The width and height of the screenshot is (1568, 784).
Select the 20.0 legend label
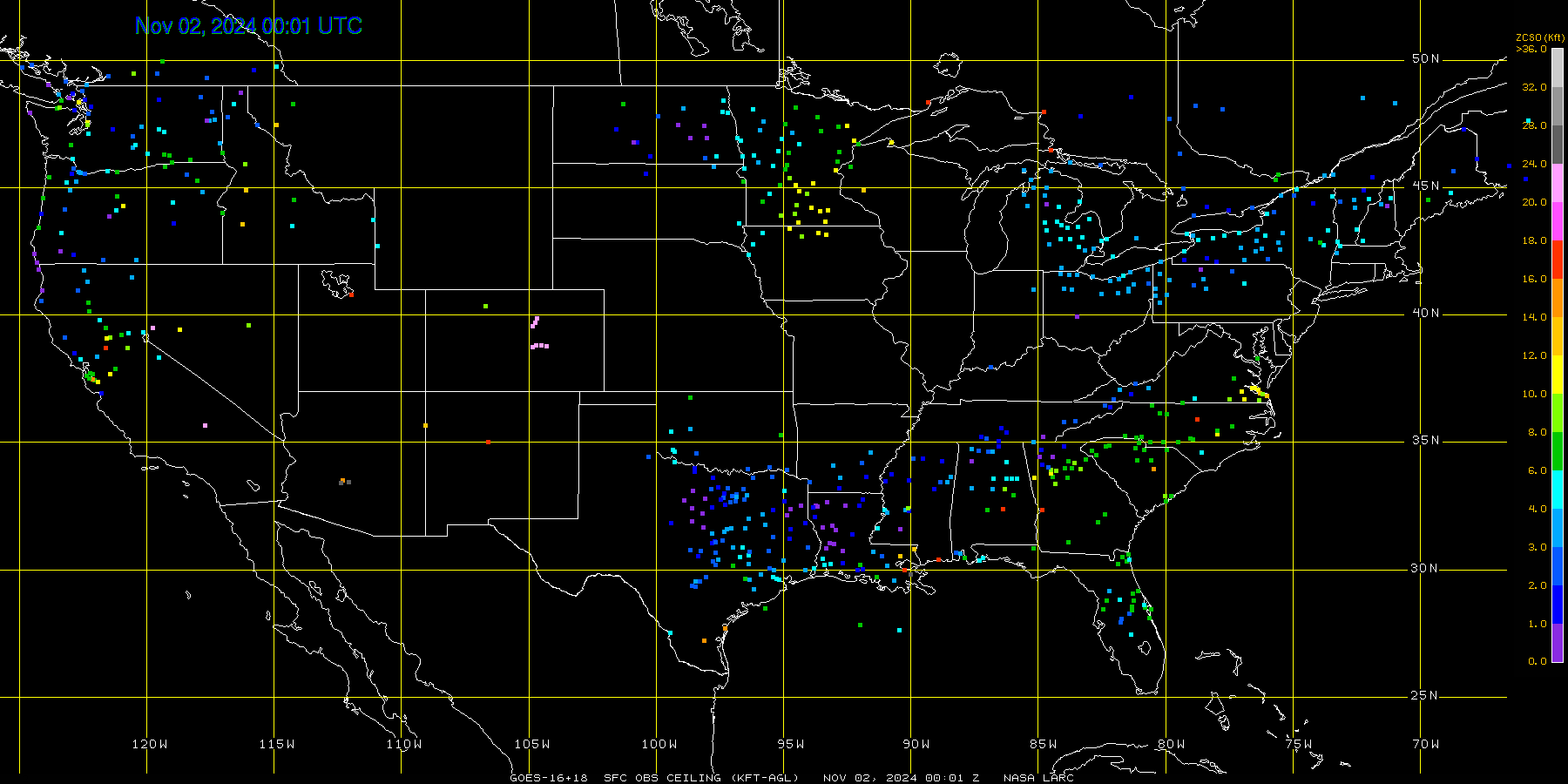tap(1534, 202)
